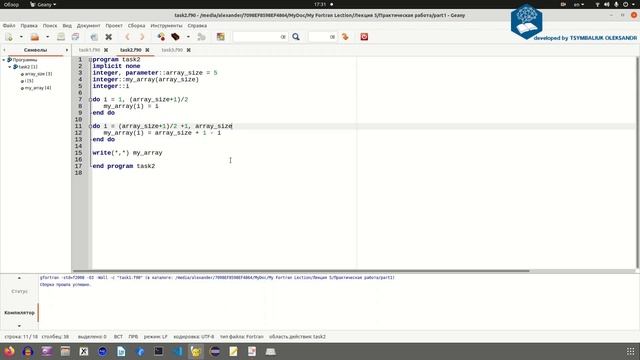Click the Open file toolbar icon
The image size is (640, 360).
35,37
